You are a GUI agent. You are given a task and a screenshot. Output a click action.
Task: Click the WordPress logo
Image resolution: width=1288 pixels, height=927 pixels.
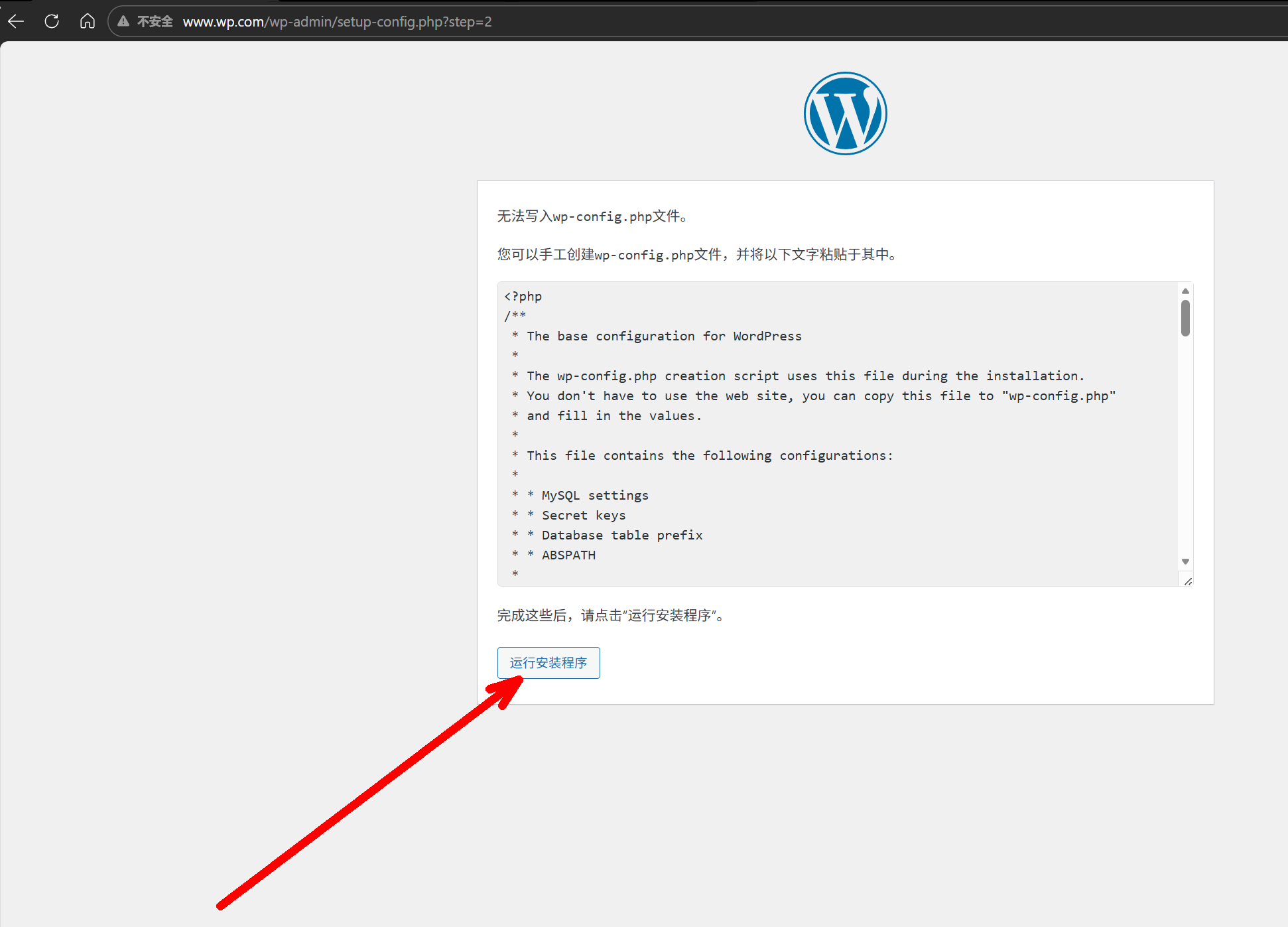[845, 113]
